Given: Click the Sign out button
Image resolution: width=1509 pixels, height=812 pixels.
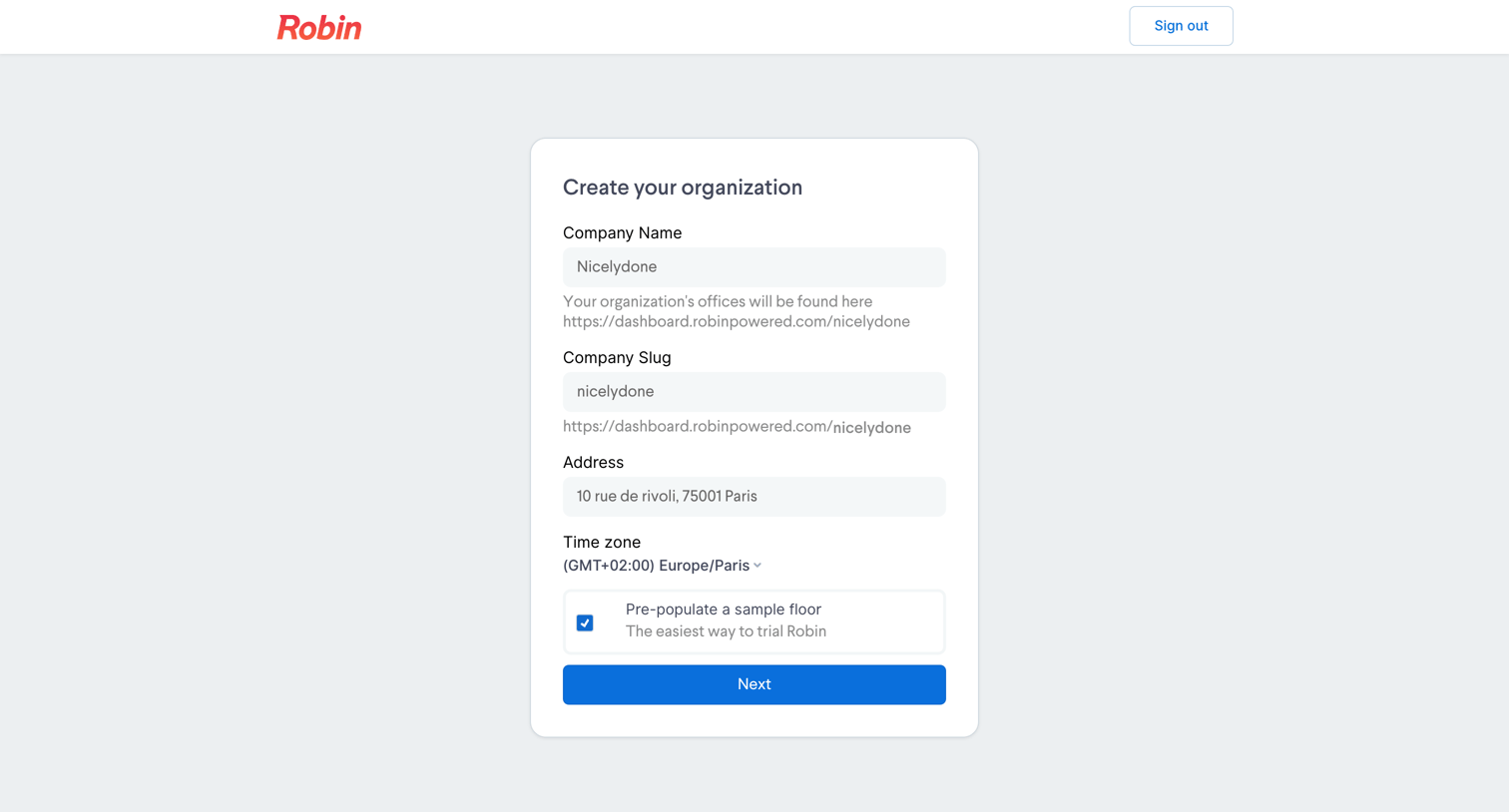Looking at the screenshot, I should pos(1181,26).
